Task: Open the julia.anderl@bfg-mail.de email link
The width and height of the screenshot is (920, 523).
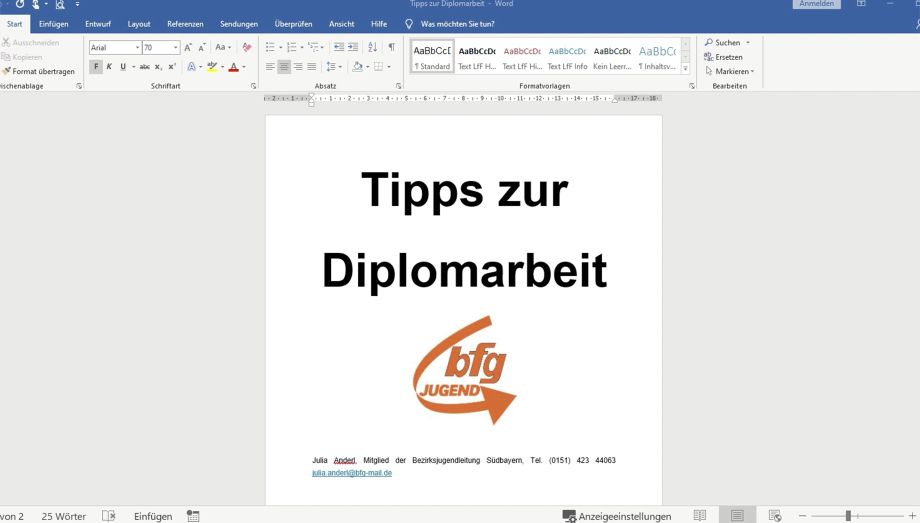Action: (352, 473)
